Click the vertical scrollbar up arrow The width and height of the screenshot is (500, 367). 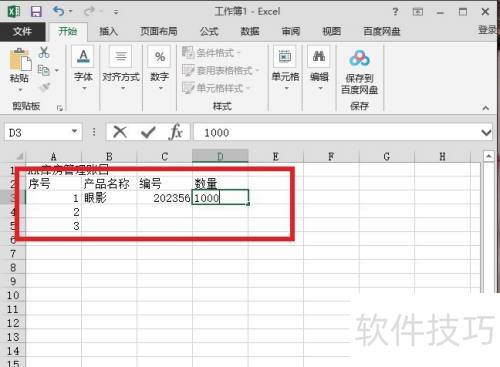pyautogui.click(x=489, y=156)
